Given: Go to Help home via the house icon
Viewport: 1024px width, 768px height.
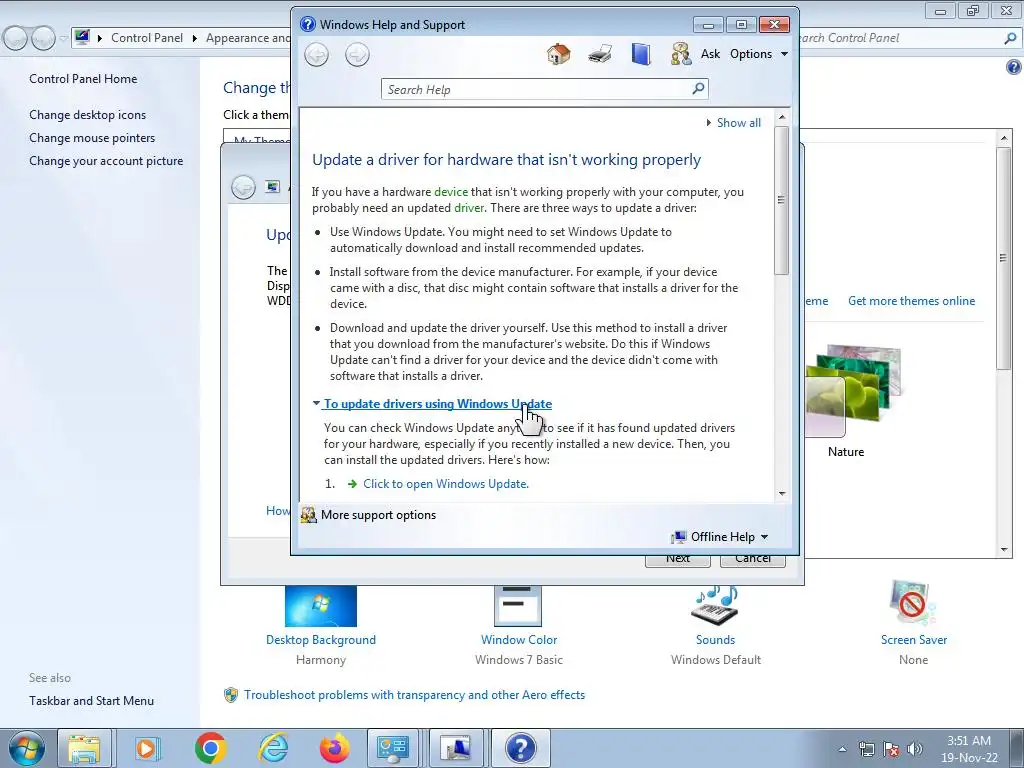Looking at the screenshot, I should point(558,54).
